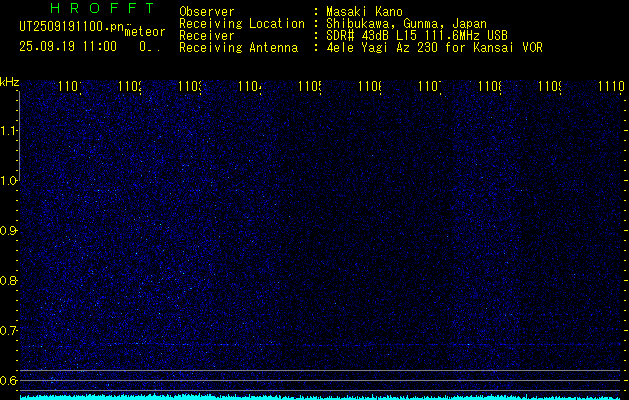
Task: Click the 1.0 frequency axis tick
Action: (x=9, y=181)
